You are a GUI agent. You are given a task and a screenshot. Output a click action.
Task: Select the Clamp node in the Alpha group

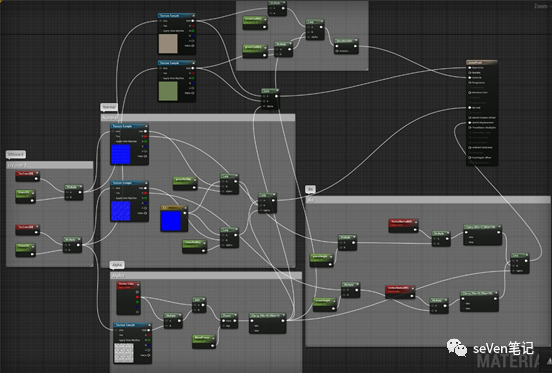(268, 323)
